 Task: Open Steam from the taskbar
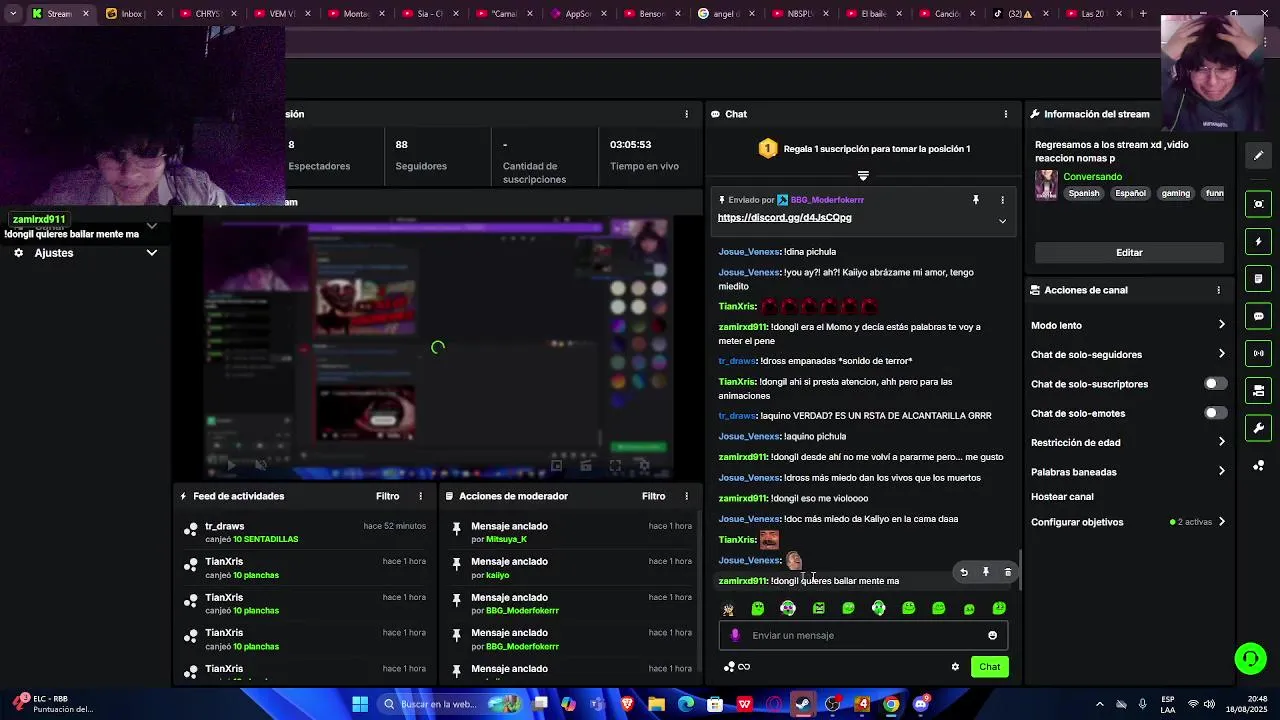tap(803, 704)
